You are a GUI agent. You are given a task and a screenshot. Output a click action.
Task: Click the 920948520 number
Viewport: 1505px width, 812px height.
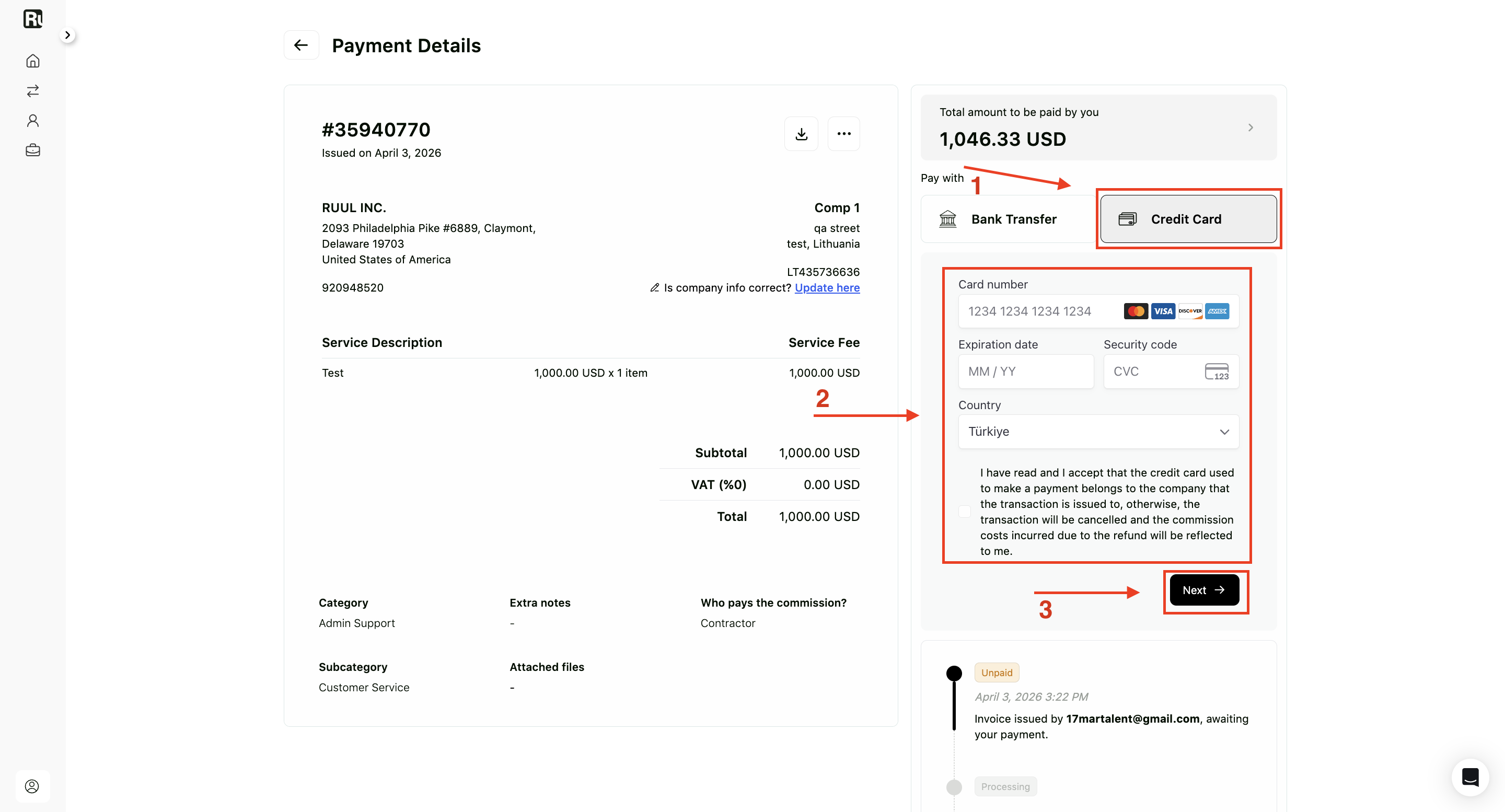click(x=352, y=288)
